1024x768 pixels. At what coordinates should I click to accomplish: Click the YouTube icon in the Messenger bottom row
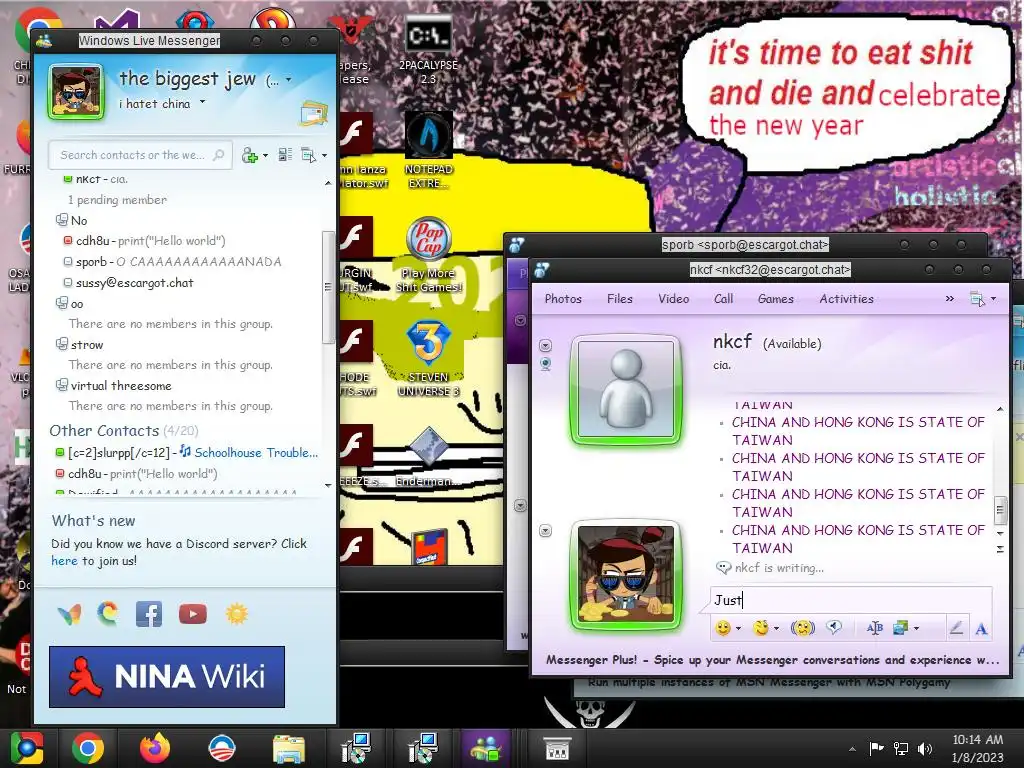point(193,614)
